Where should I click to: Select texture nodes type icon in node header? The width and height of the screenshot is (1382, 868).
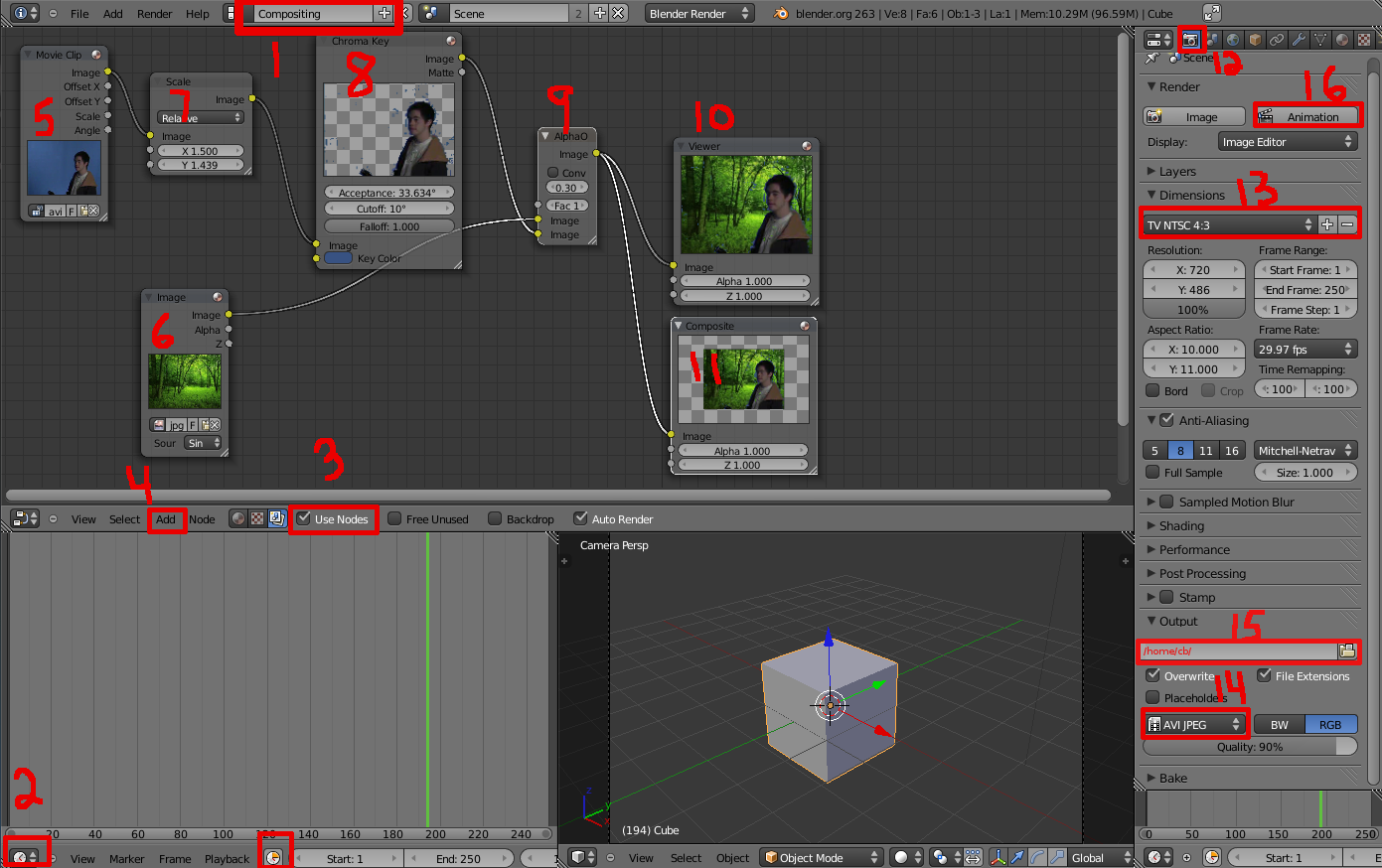point(257,518)
